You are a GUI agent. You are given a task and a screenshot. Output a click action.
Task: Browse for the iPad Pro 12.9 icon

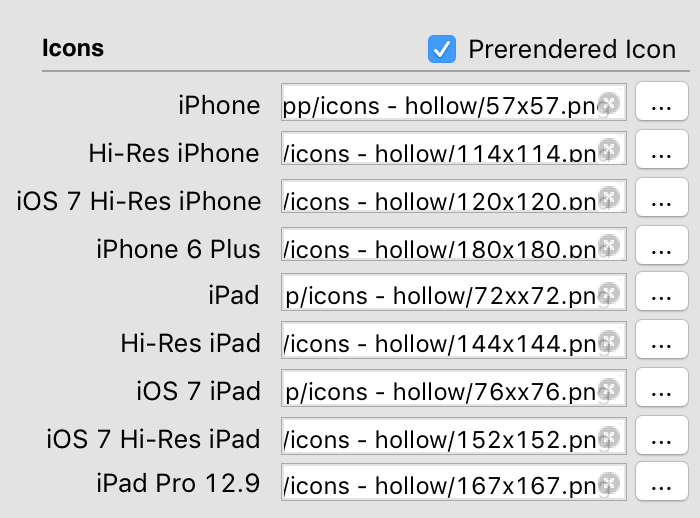click(662, 485)
